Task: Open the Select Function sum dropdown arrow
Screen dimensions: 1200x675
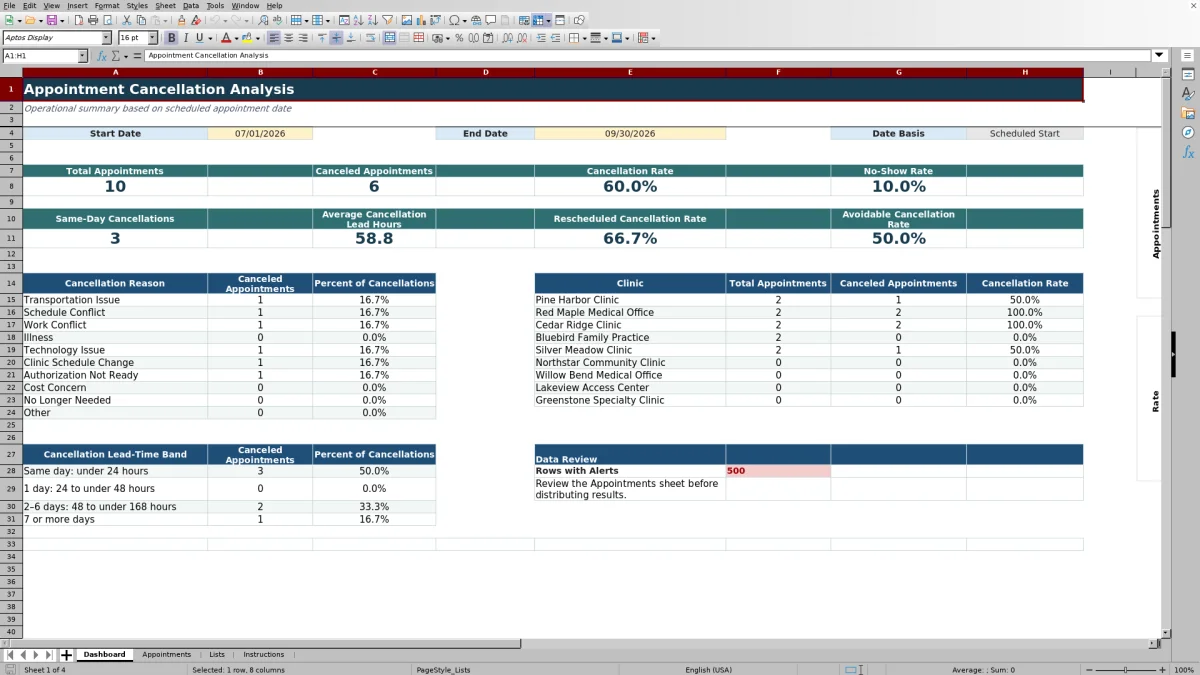Action: coord(125,56)
